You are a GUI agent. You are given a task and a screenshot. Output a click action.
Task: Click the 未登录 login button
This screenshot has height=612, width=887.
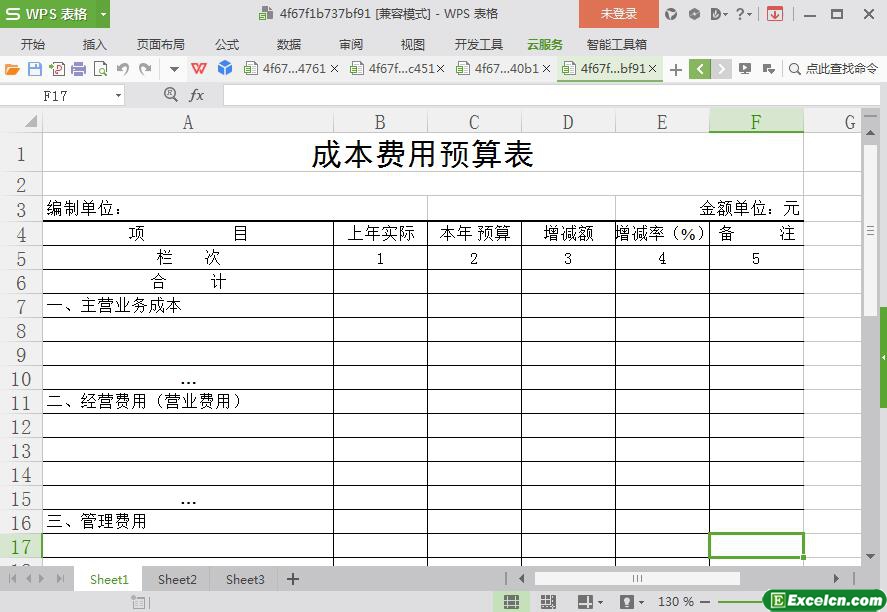(x=618, y=14)
